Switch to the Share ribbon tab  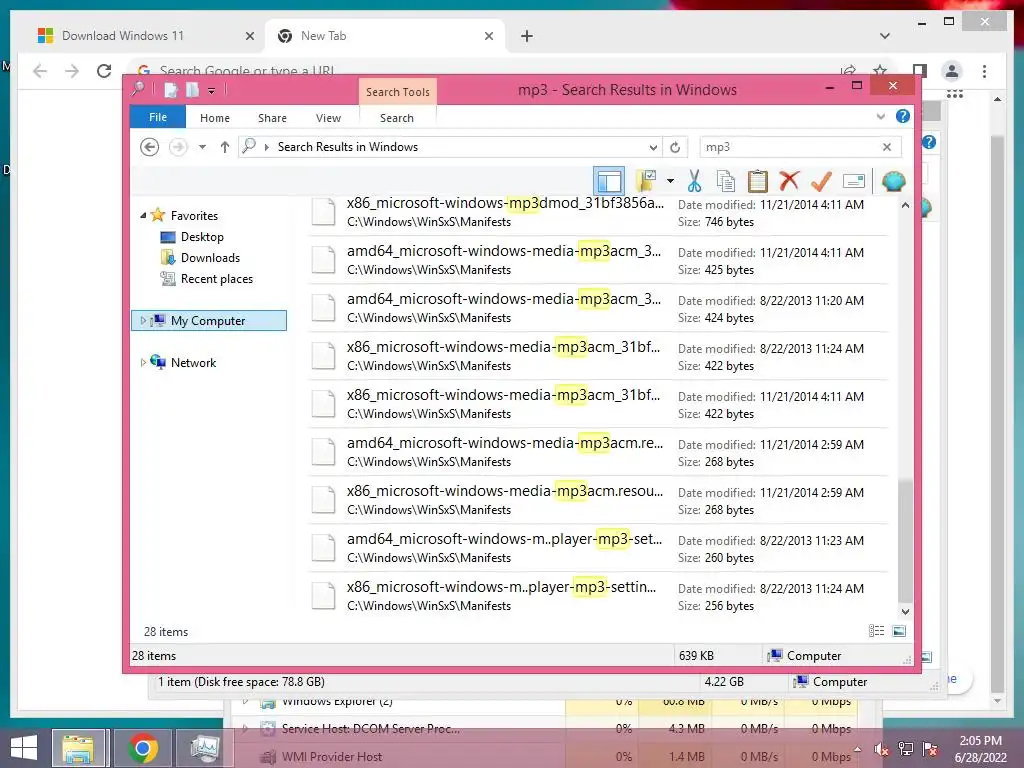click(272, 118)
